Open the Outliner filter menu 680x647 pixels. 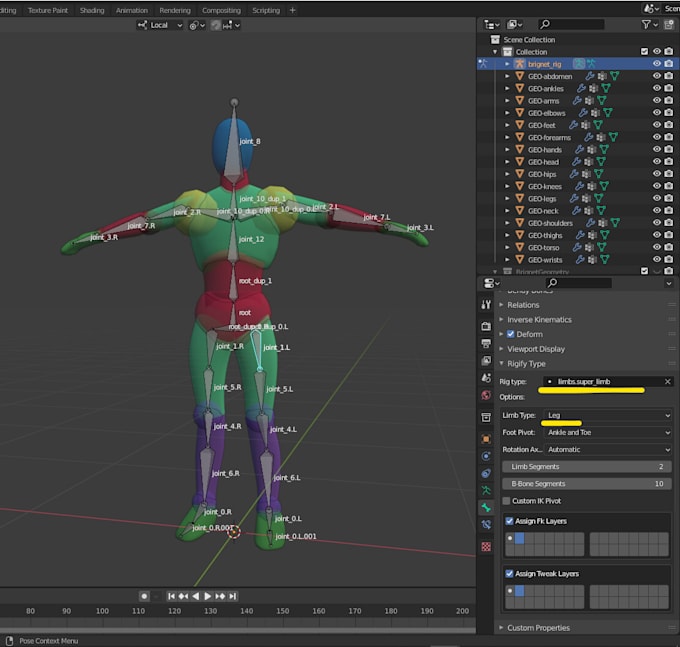click(649, 25)
